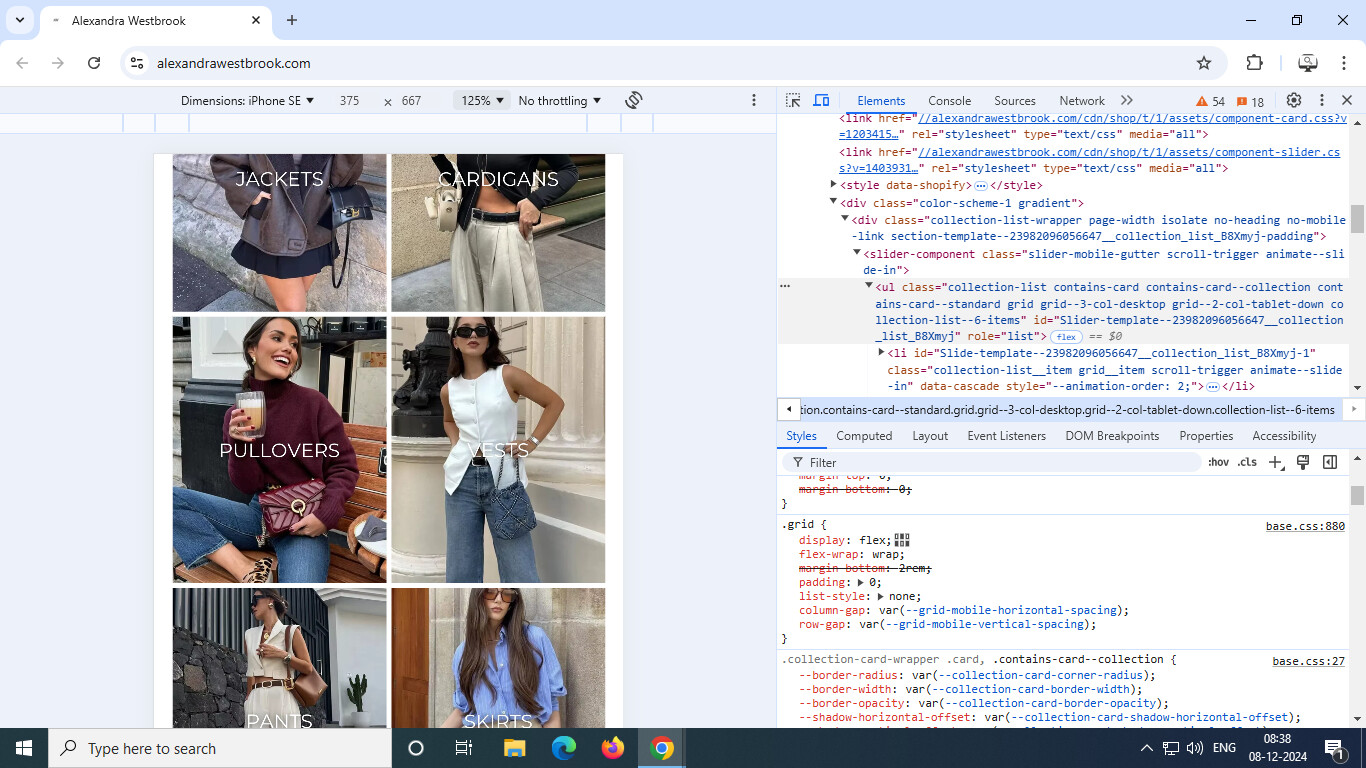1366x768 pixels.
Task: Switch to the Console tab
Action: click(x=949, y=101)
